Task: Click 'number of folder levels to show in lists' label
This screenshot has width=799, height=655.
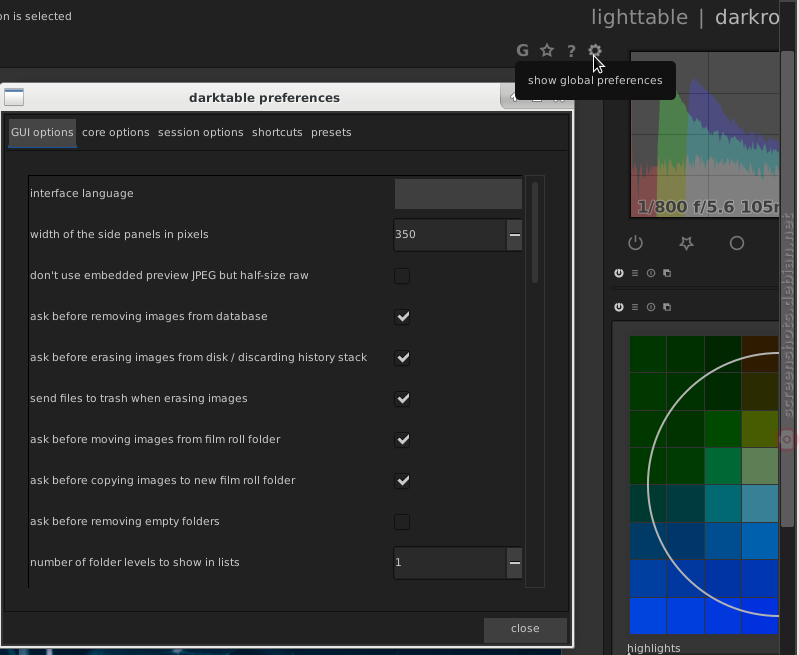Action: click(x=135, y=563)
